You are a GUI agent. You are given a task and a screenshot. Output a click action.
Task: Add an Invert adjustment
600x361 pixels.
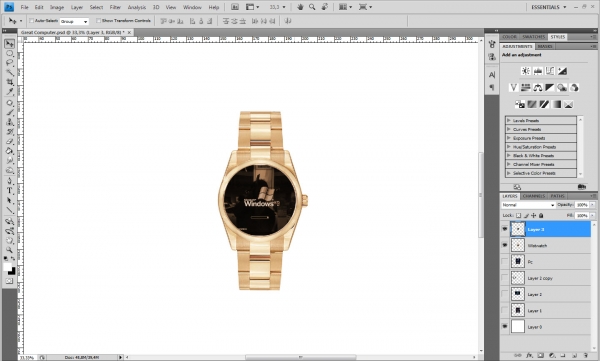[x=520, y=104]
